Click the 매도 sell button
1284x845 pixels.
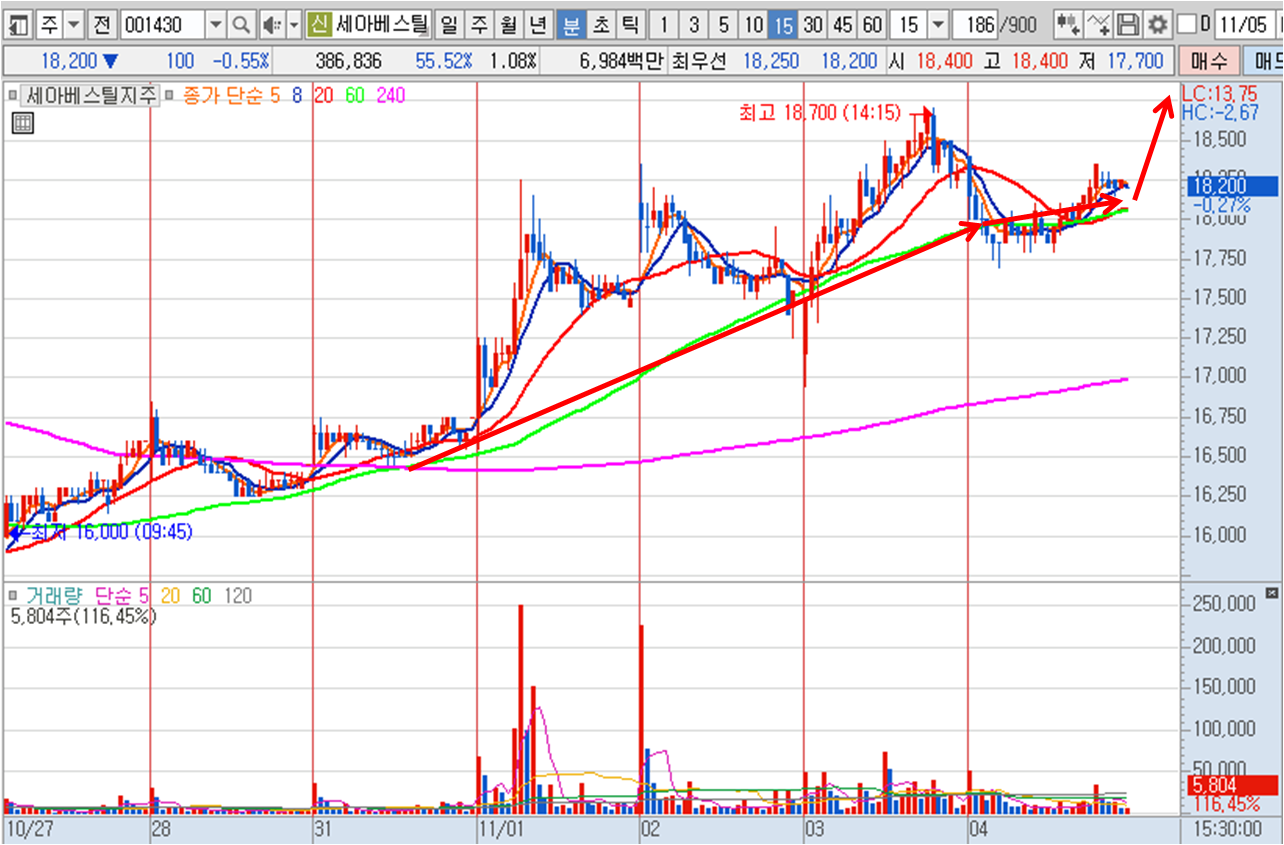tap(1263, 61)
